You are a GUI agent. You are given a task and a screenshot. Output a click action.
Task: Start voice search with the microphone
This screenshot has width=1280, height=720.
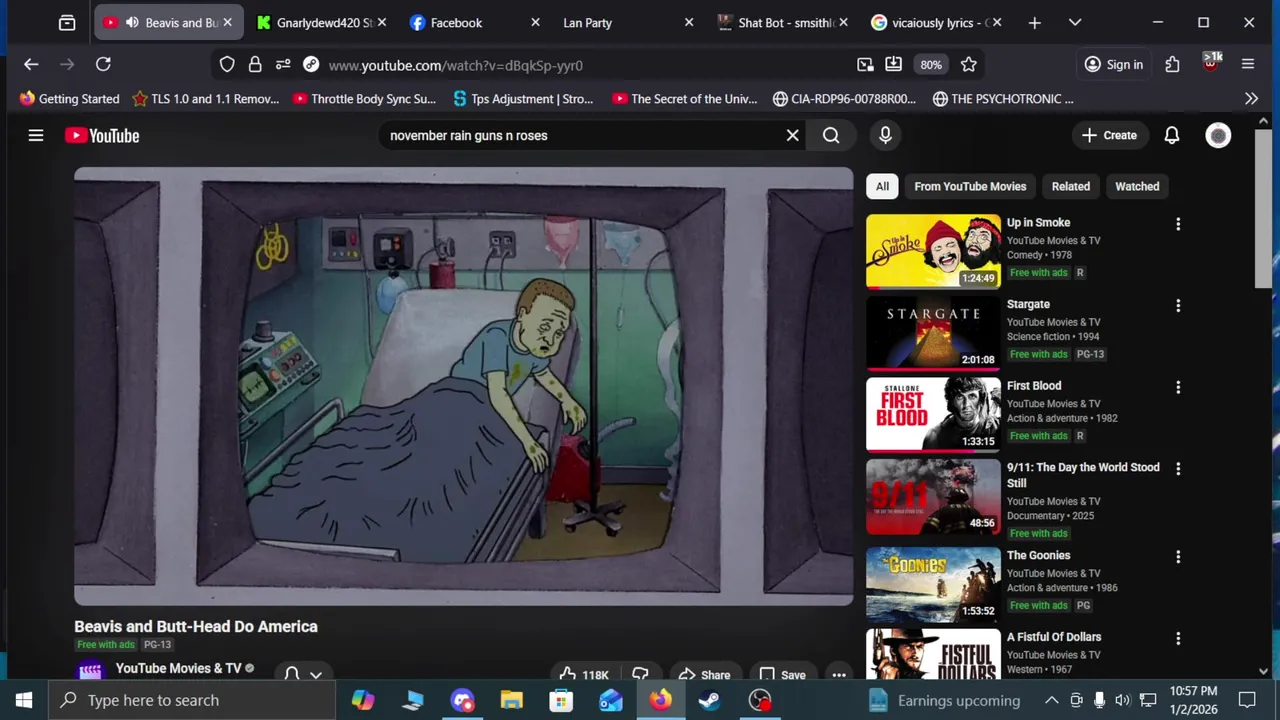point(885,135)
